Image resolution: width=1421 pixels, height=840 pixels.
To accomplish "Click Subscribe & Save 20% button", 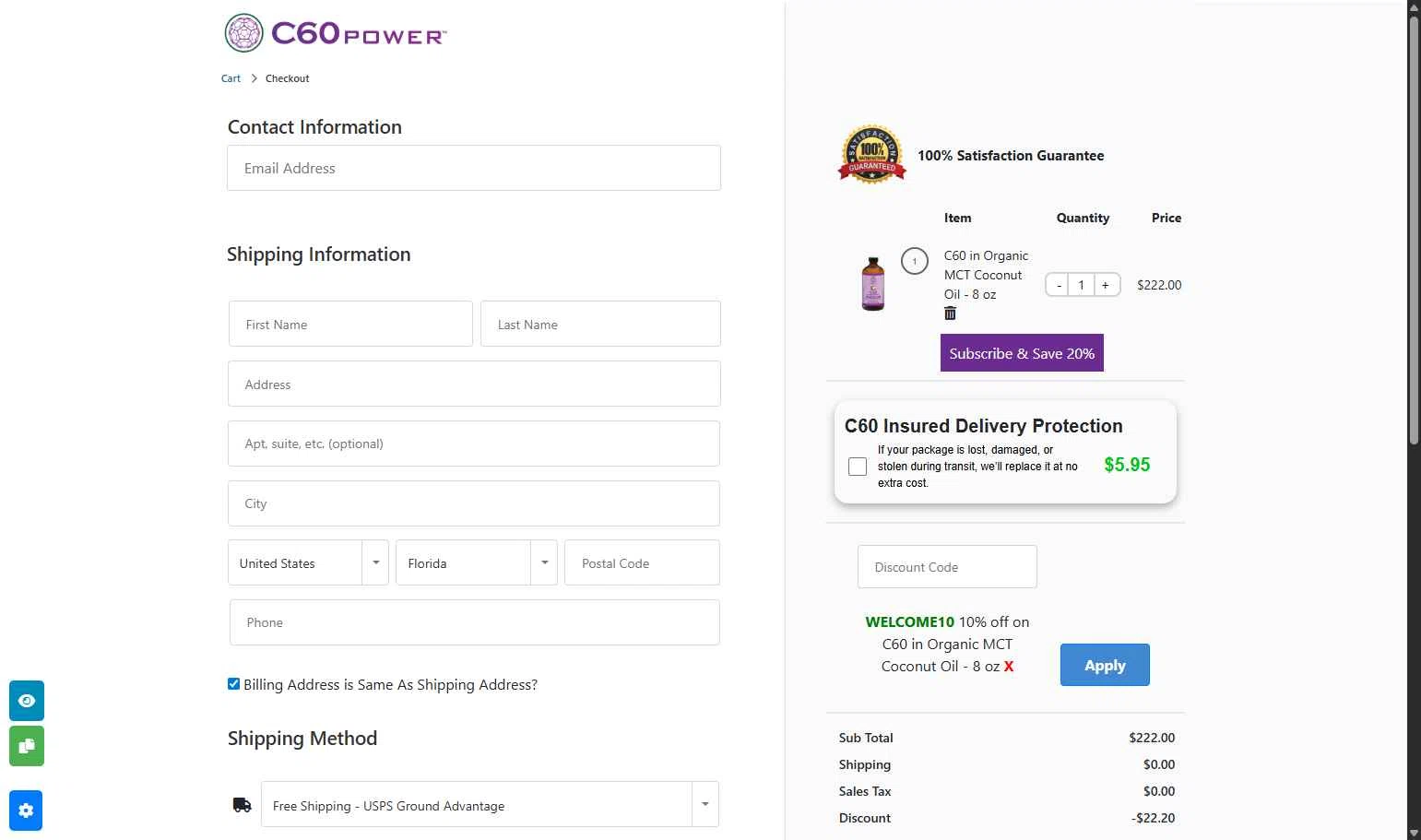I will (x=1022, y=353).
